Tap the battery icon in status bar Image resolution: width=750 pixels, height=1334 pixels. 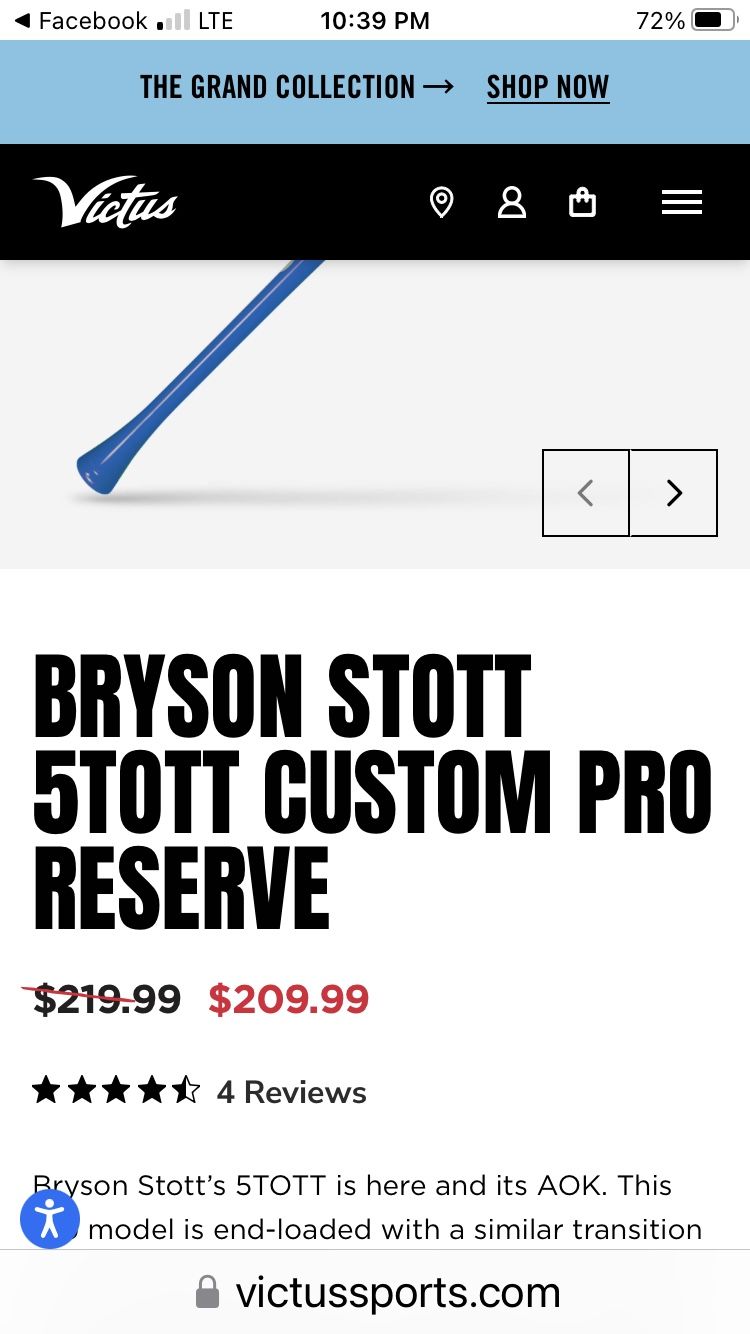coord(713,21)
